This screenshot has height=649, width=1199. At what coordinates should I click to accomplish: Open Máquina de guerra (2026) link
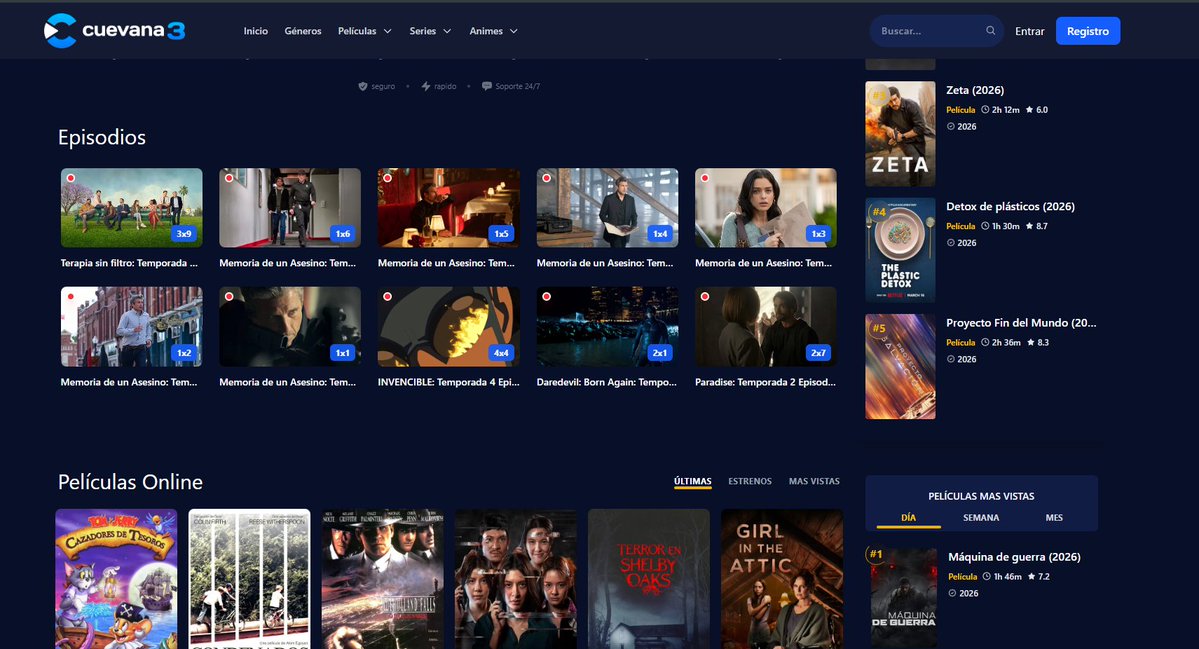(1014, 557)
